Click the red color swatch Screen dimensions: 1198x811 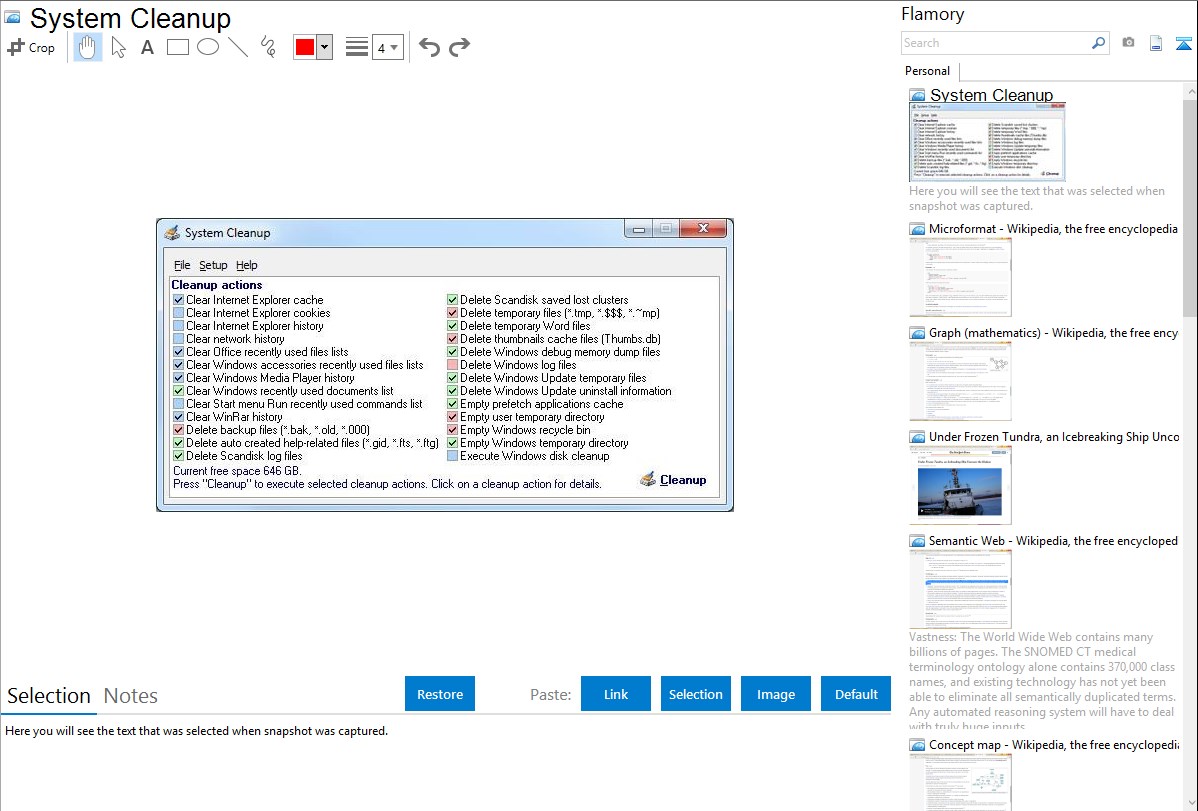point(305,47)
